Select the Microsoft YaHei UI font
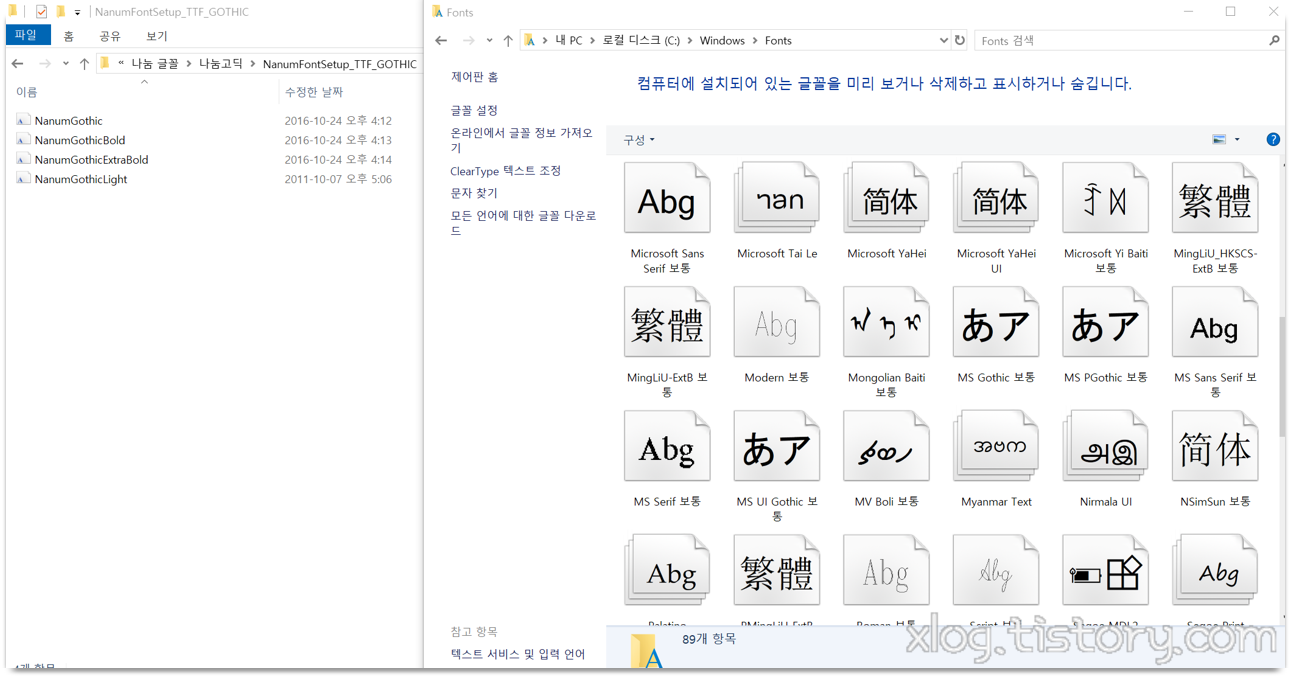The width and height of the screenshot is (1291, 678). pyautogui.click(x=996, y=199)
